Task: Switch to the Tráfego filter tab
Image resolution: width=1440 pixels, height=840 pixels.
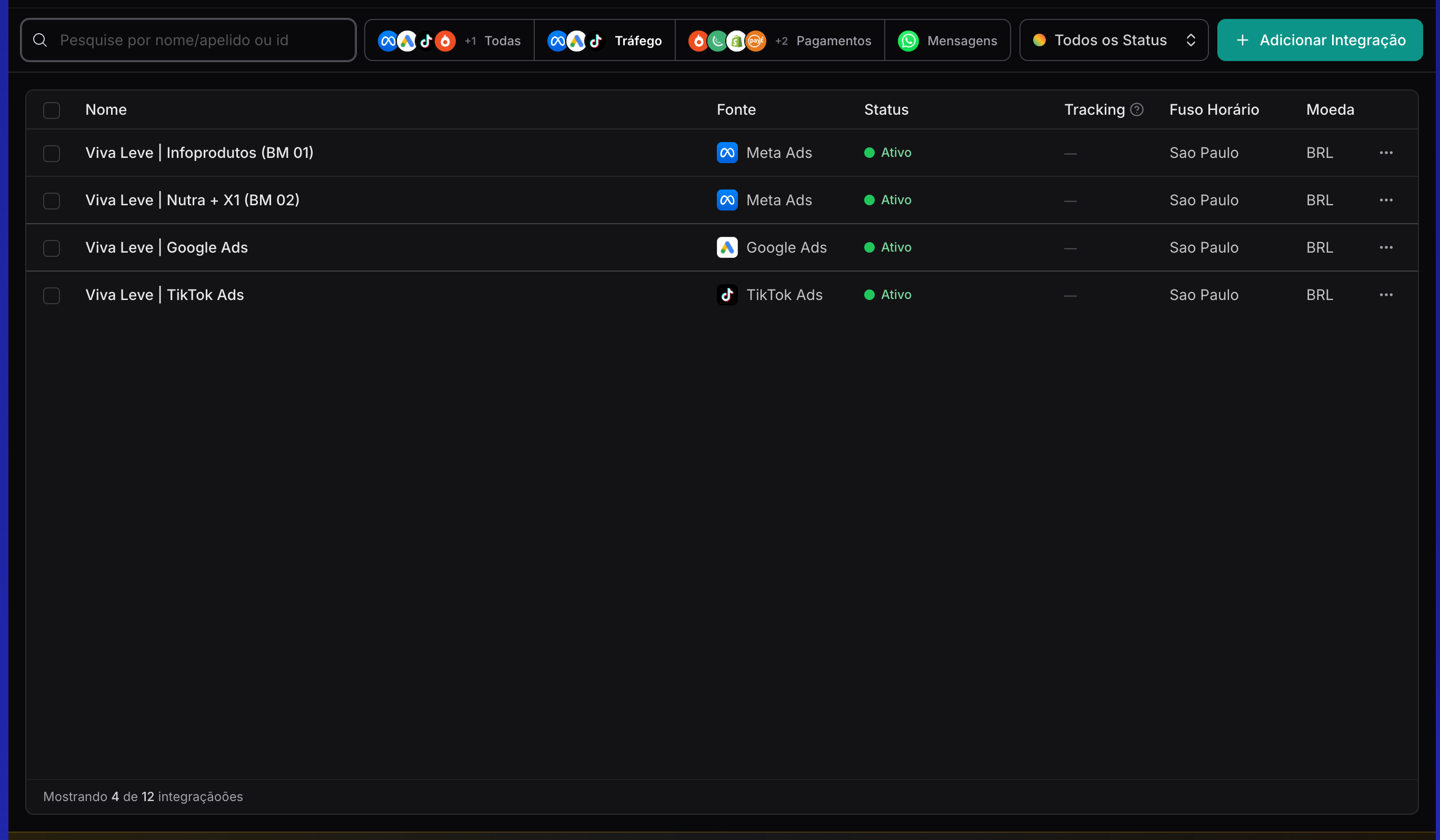Action: tap(605, 41)
